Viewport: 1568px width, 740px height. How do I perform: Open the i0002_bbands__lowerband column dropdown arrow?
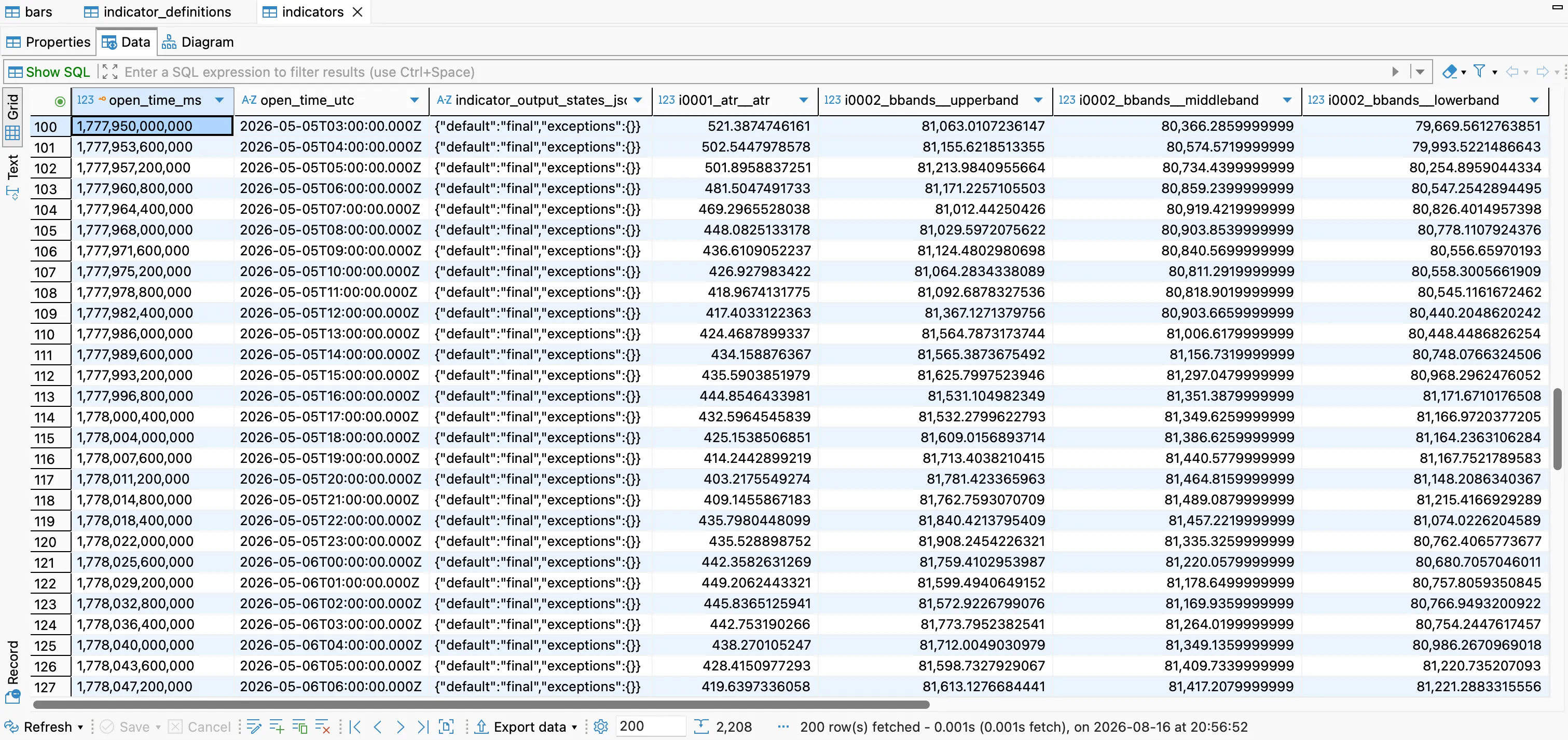(x=1534, y=100)
